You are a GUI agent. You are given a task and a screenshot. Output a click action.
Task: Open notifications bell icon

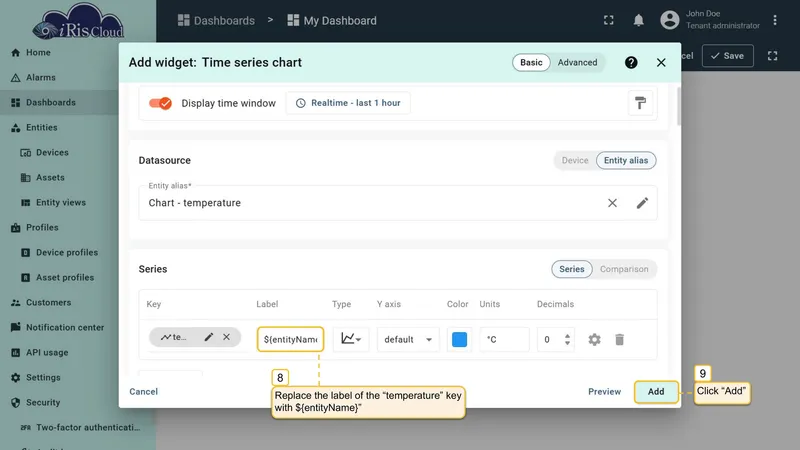[638, 20]
